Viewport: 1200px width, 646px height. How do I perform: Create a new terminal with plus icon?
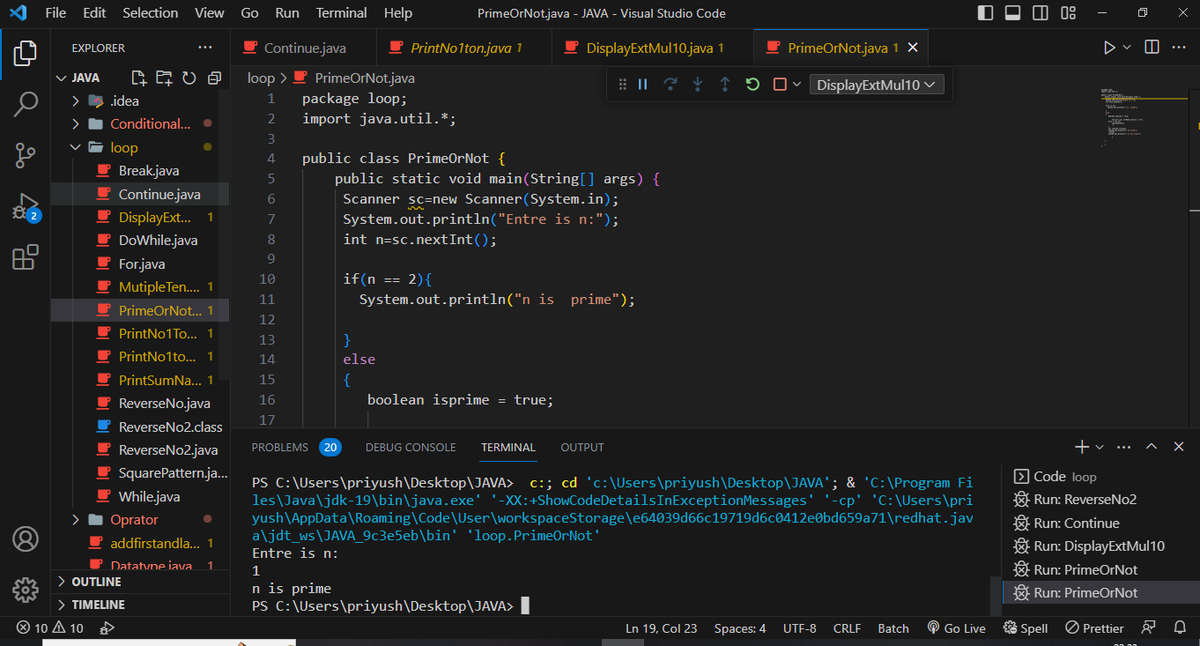pos(1083,447)
